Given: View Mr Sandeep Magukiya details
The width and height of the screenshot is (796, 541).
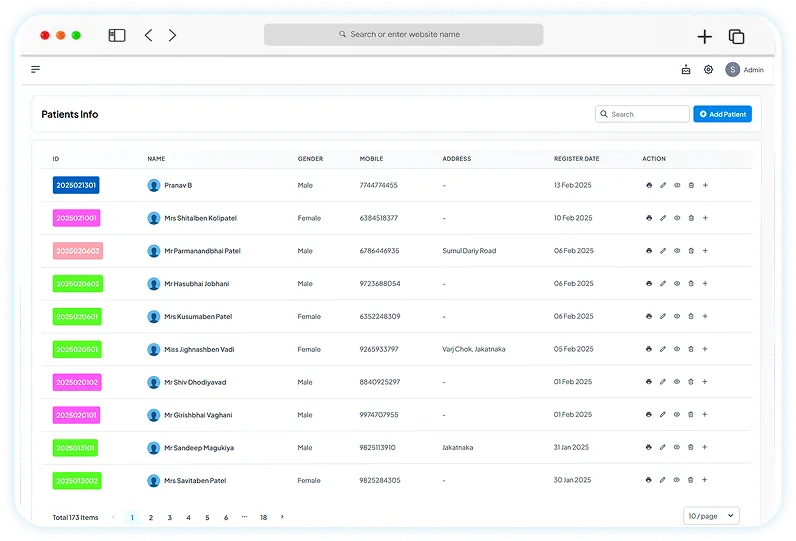Looking at the screenshot, I should 677,447.
